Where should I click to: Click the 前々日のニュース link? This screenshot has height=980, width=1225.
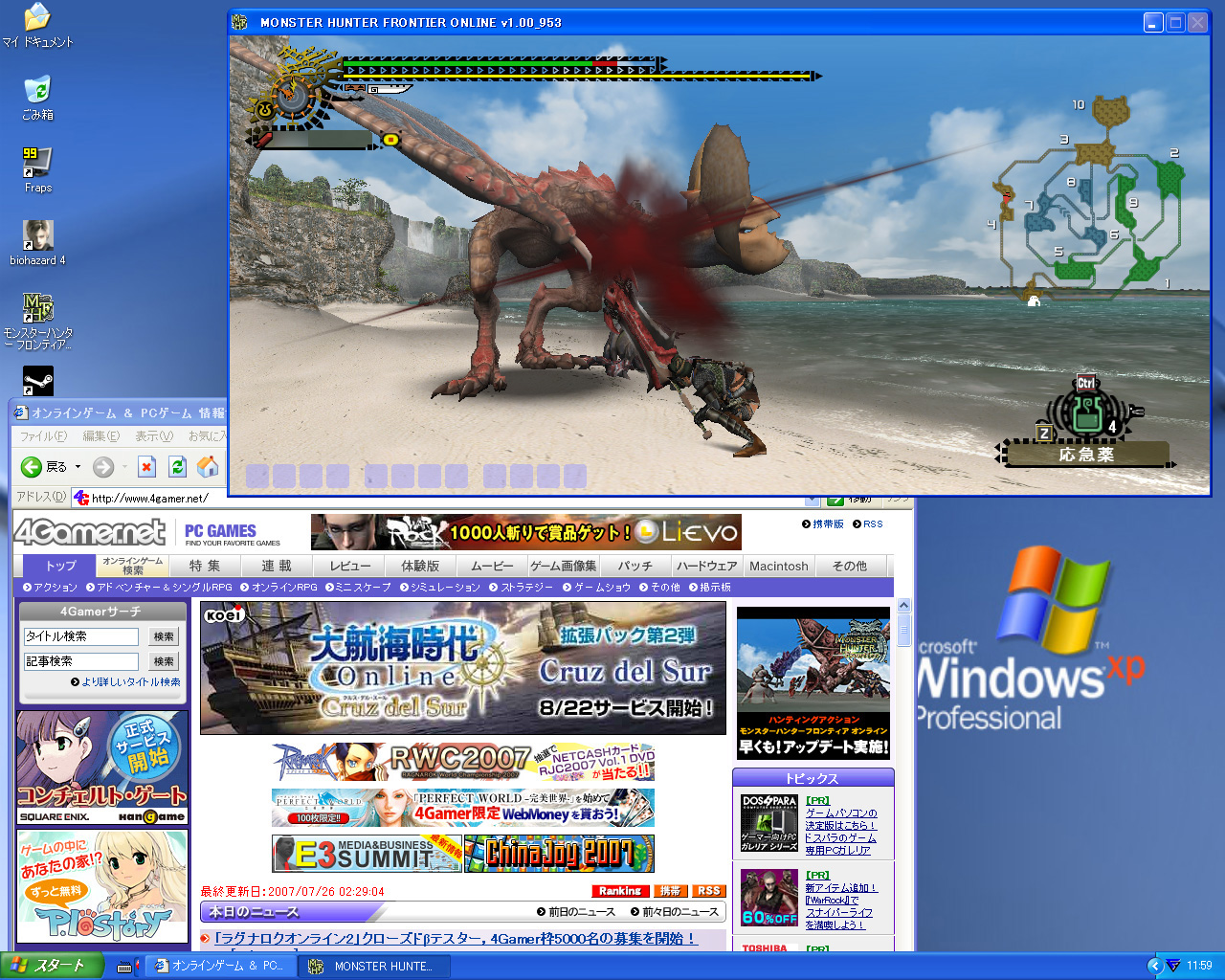click(x=675, y=912)
